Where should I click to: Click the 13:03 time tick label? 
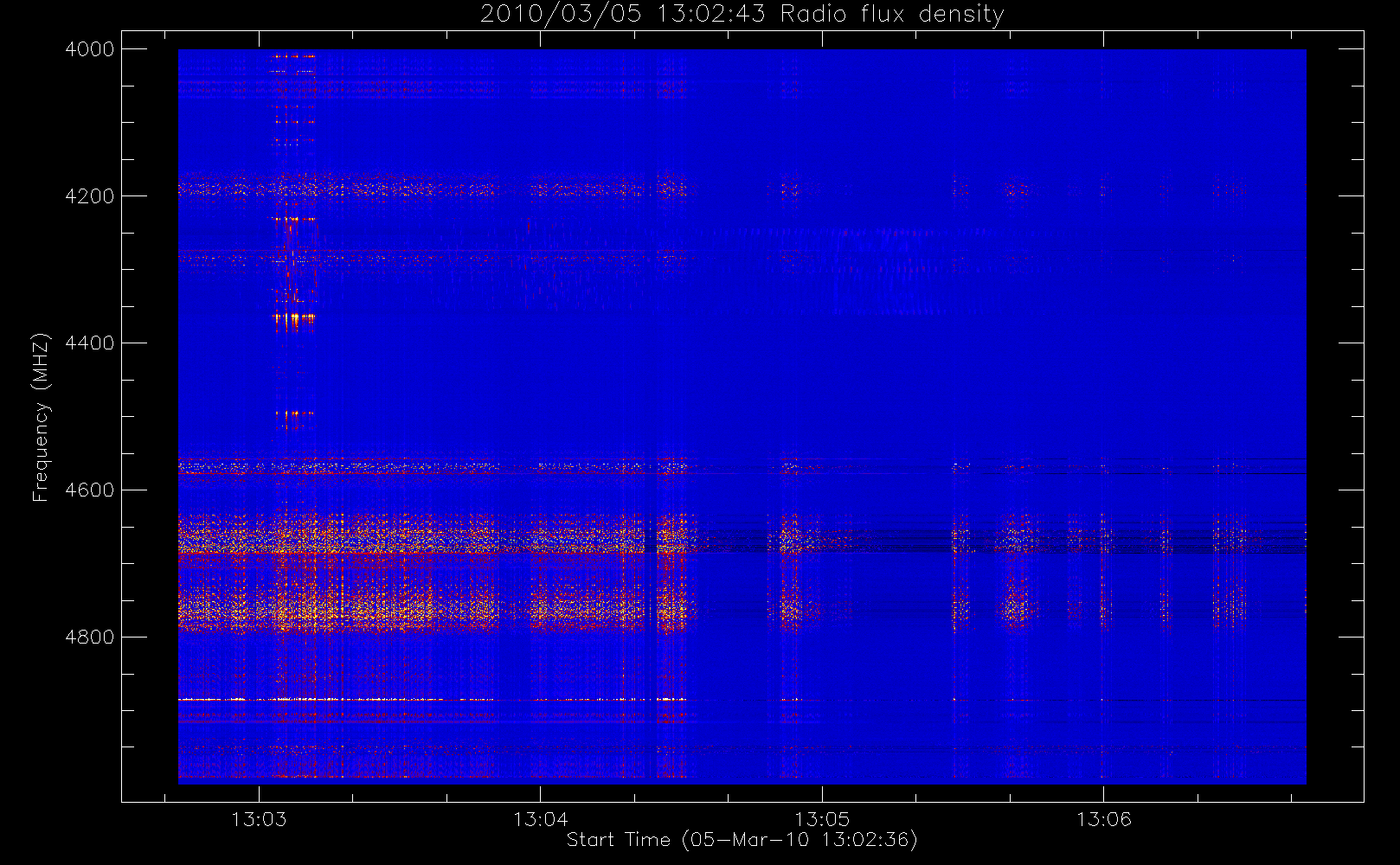pyautogui.click(x=259, y=819)
